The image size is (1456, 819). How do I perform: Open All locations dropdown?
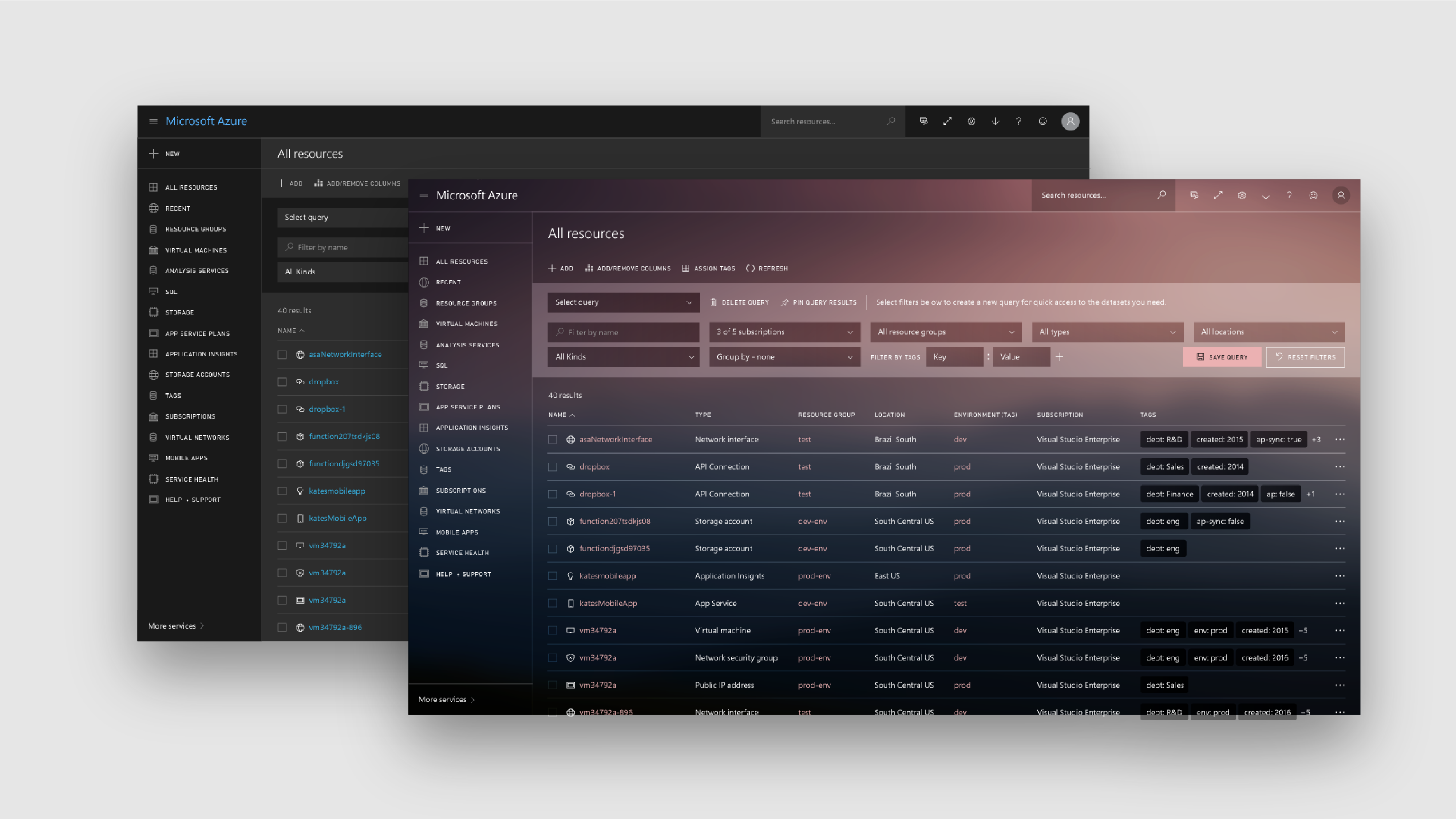(1269, 332)
